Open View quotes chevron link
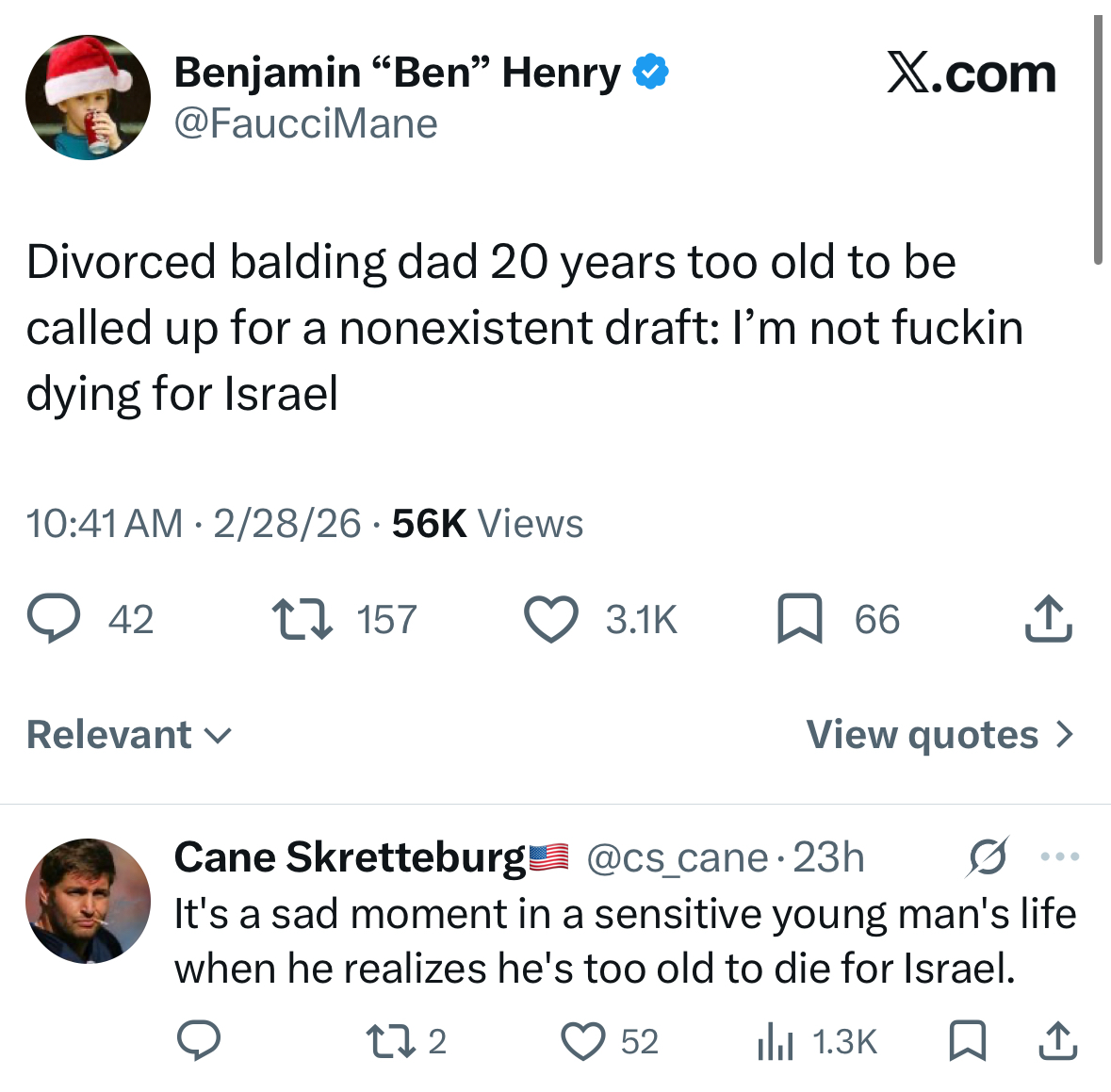This screenshot has width=1111, height=1092. point(939,735)
